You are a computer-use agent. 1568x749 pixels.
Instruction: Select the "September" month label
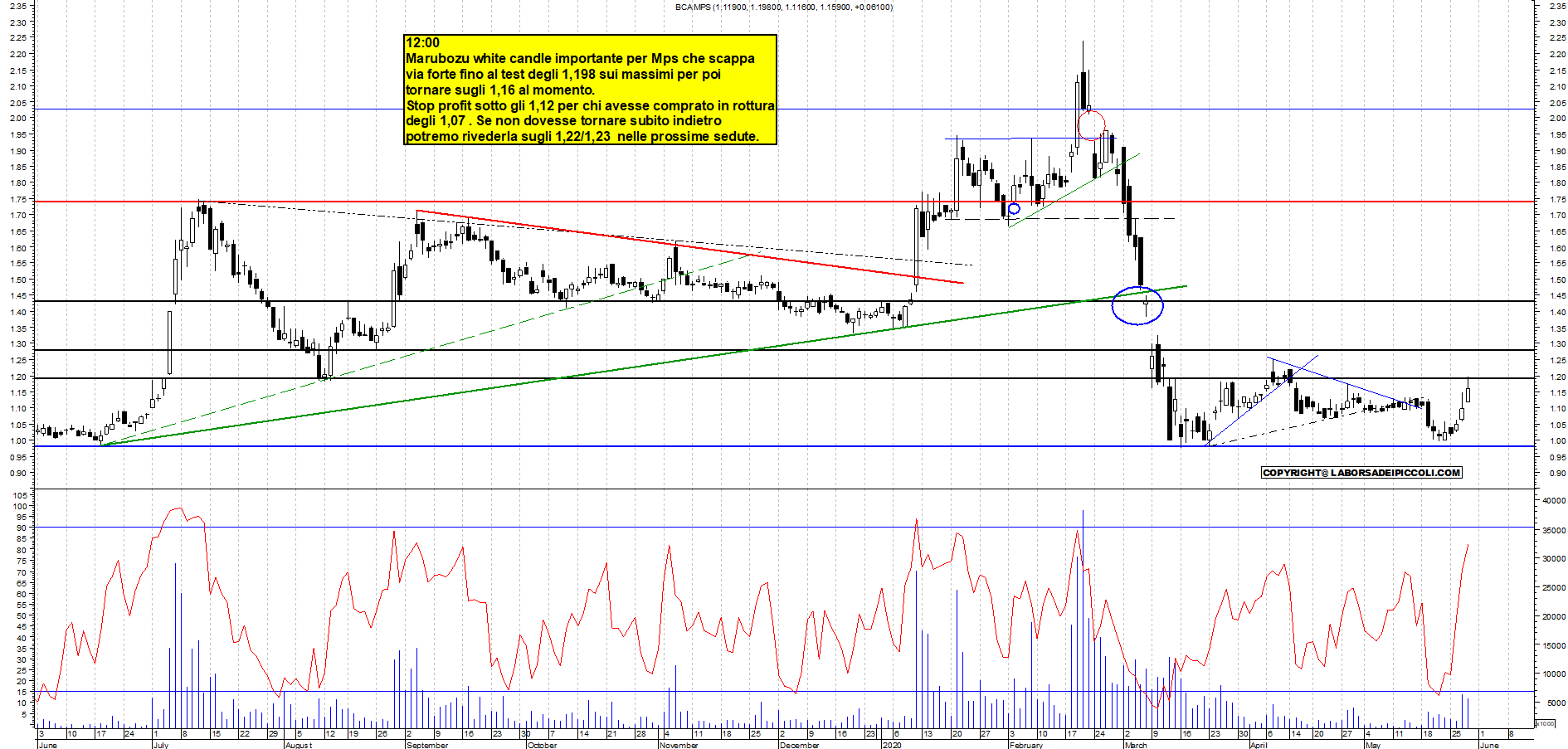click(x=428, y=745)
